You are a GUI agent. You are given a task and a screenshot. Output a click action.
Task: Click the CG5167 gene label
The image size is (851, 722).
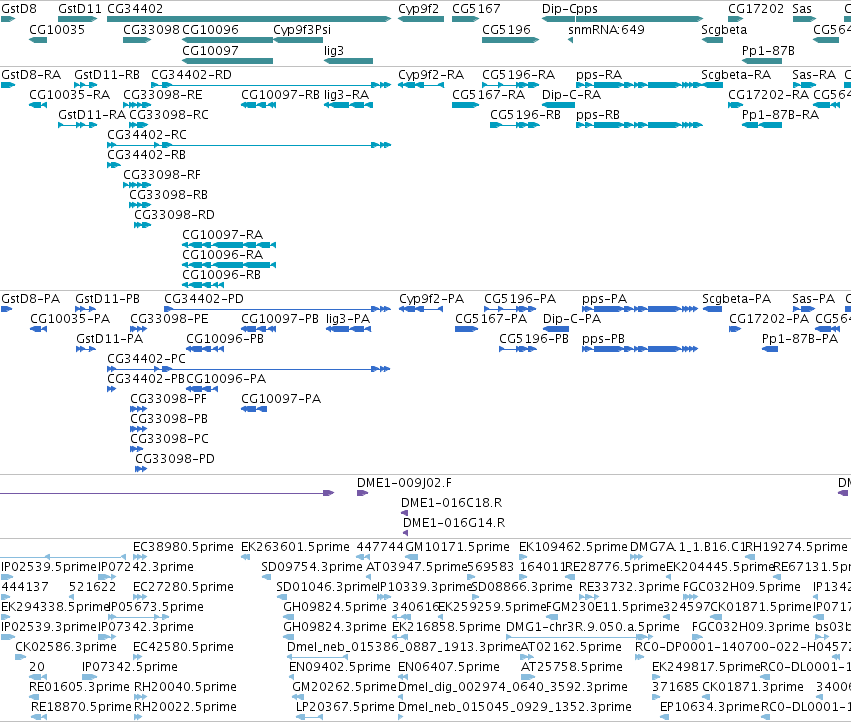point(476,9)
